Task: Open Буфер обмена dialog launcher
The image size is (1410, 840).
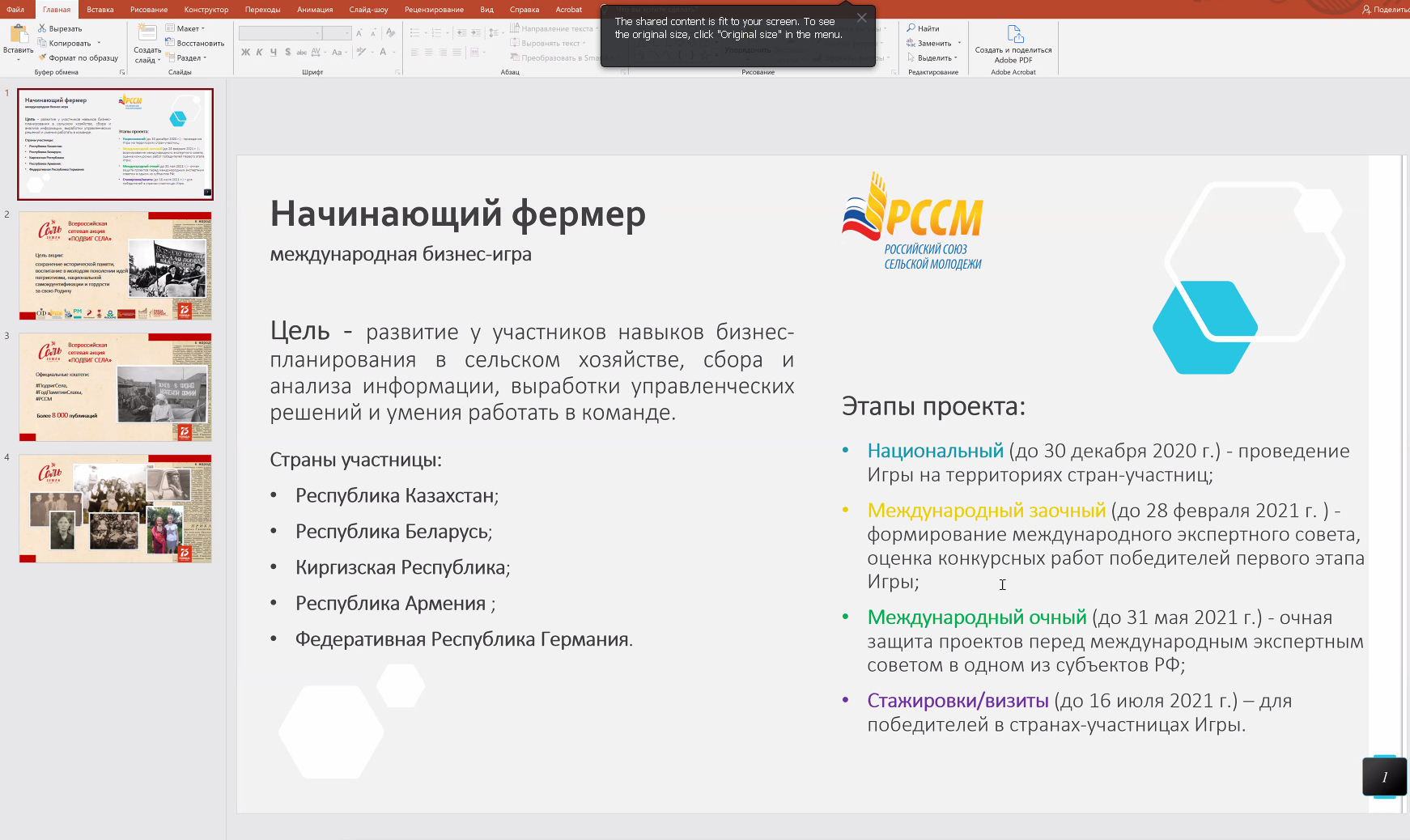Action: pyautogui.click(x=122, y=72)
